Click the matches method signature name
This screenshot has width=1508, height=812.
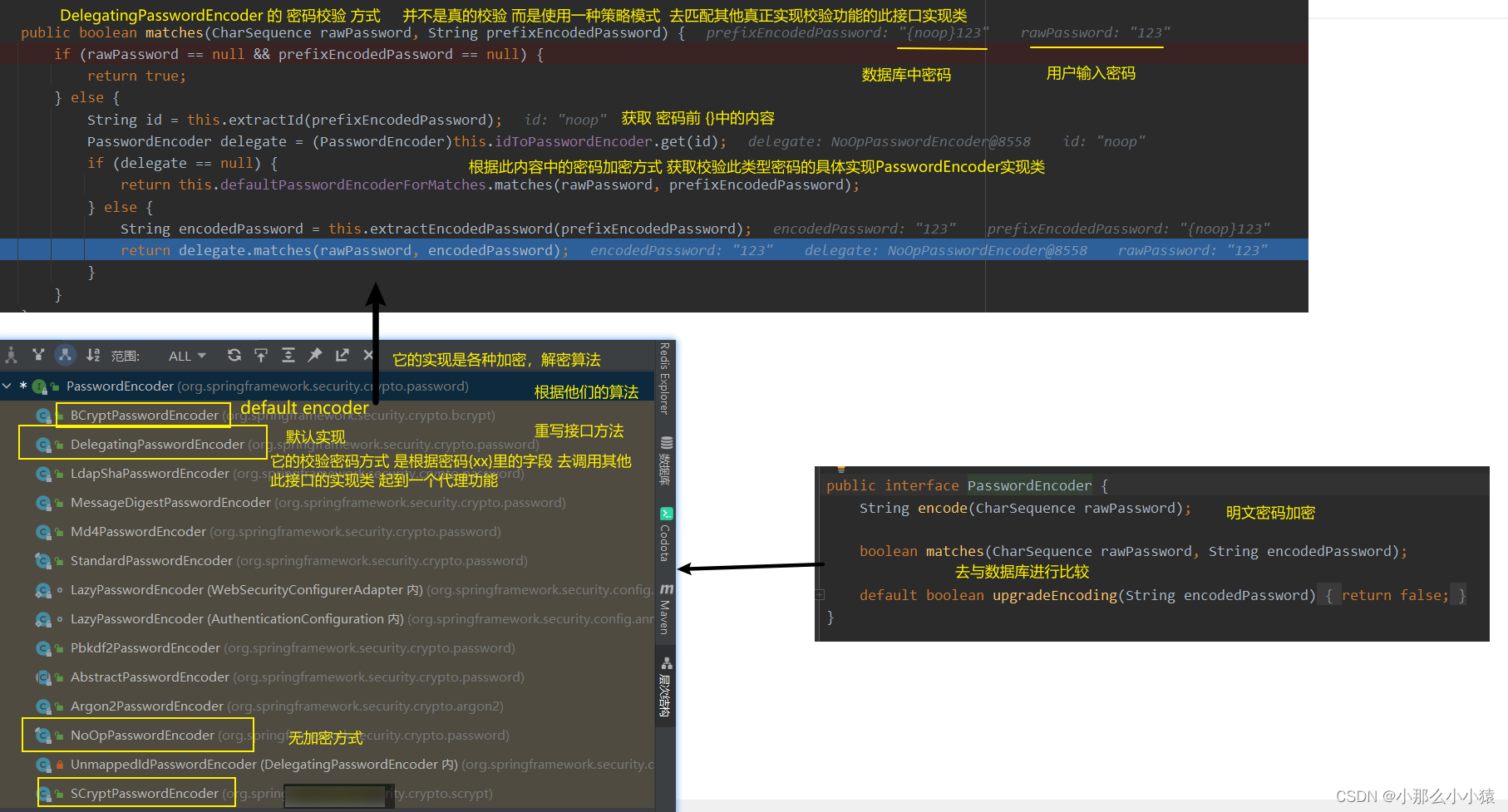[x=175, y=32]
